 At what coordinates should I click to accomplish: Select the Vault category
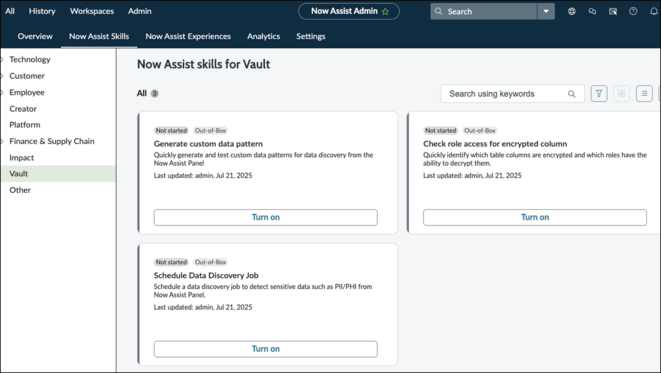(58, 174)
